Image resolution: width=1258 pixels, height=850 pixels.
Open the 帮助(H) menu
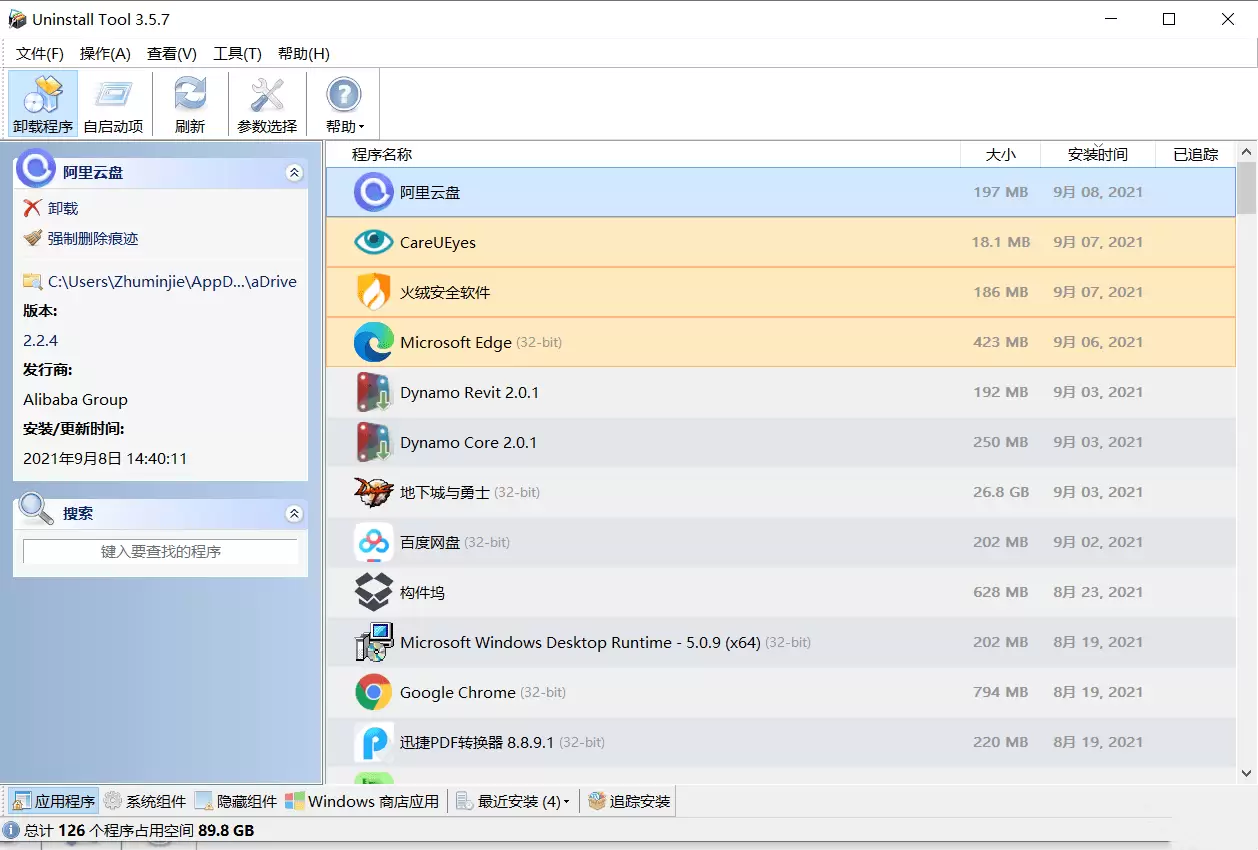click(x=304, y=54)
